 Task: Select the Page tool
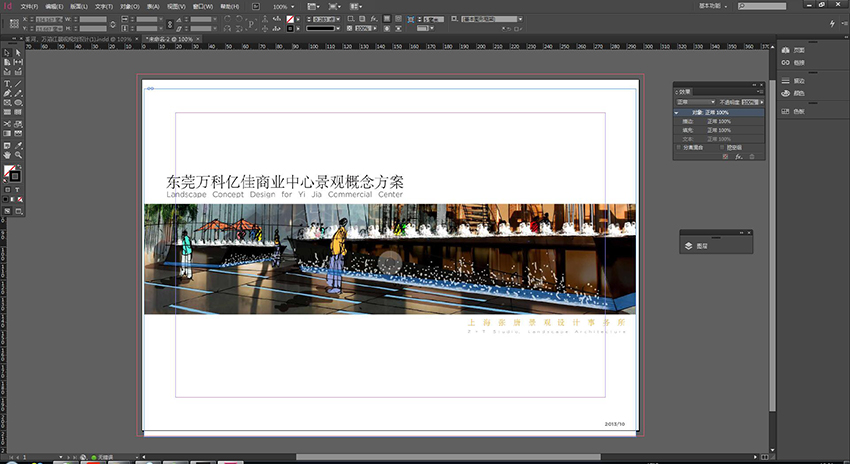[7, 62]
